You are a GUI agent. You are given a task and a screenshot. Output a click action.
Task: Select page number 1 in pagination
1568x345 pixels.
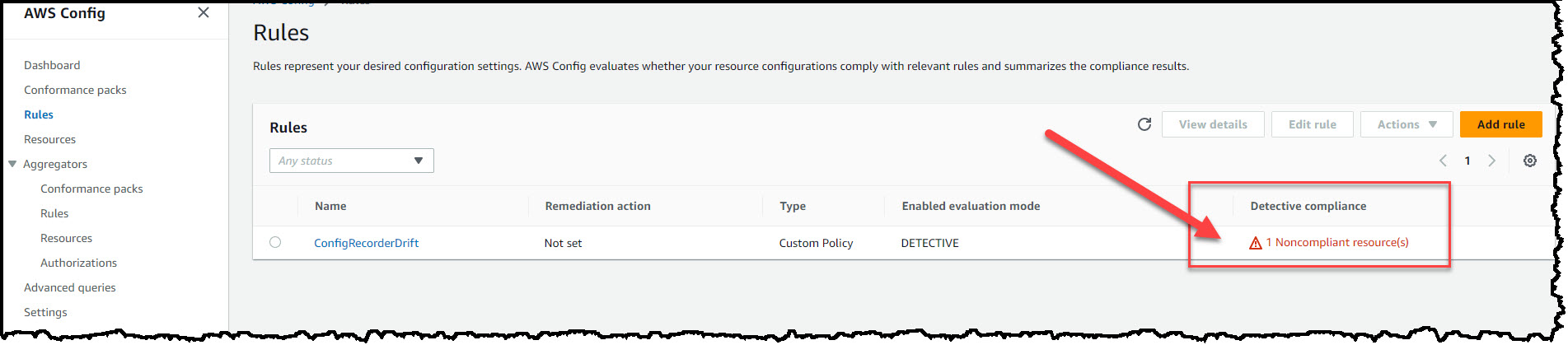tap(1467, 161)
